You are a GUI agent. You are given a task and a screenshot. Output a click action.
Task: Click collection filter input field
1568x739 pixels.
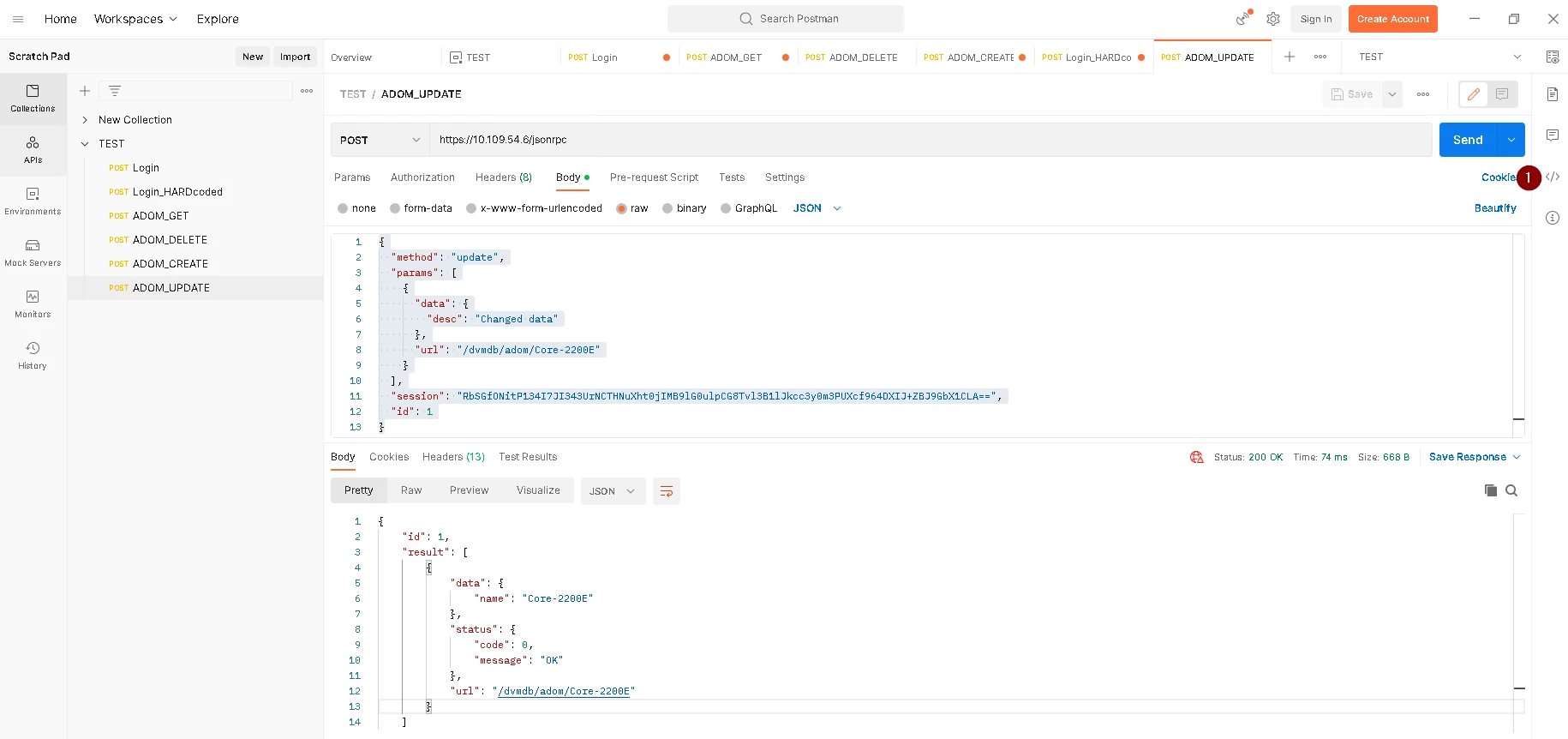[x=196, y=91]
